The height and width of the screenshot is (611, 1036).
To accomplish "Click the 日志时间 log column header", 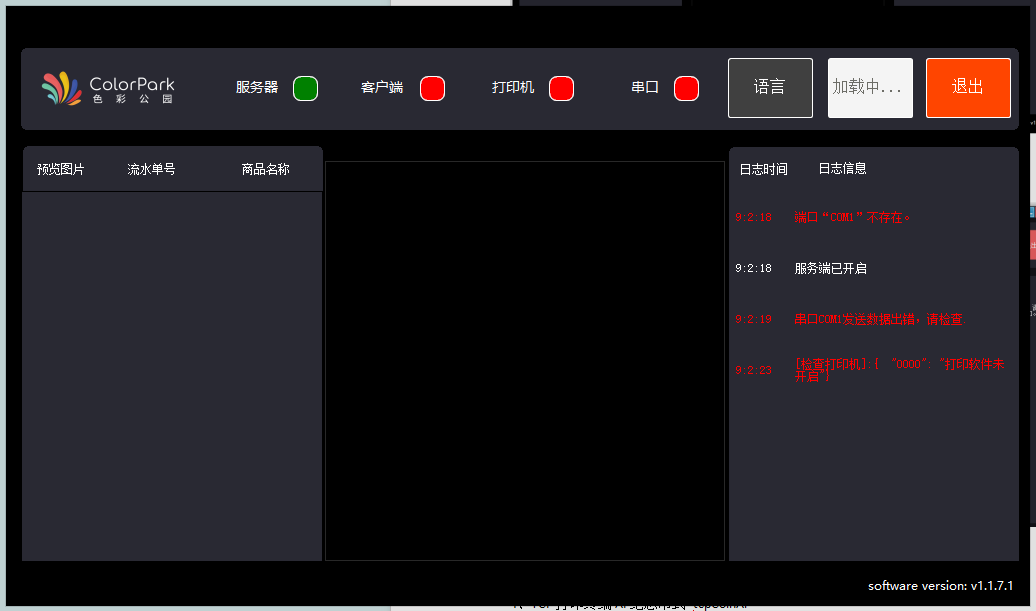I will (x=763, y=169).
